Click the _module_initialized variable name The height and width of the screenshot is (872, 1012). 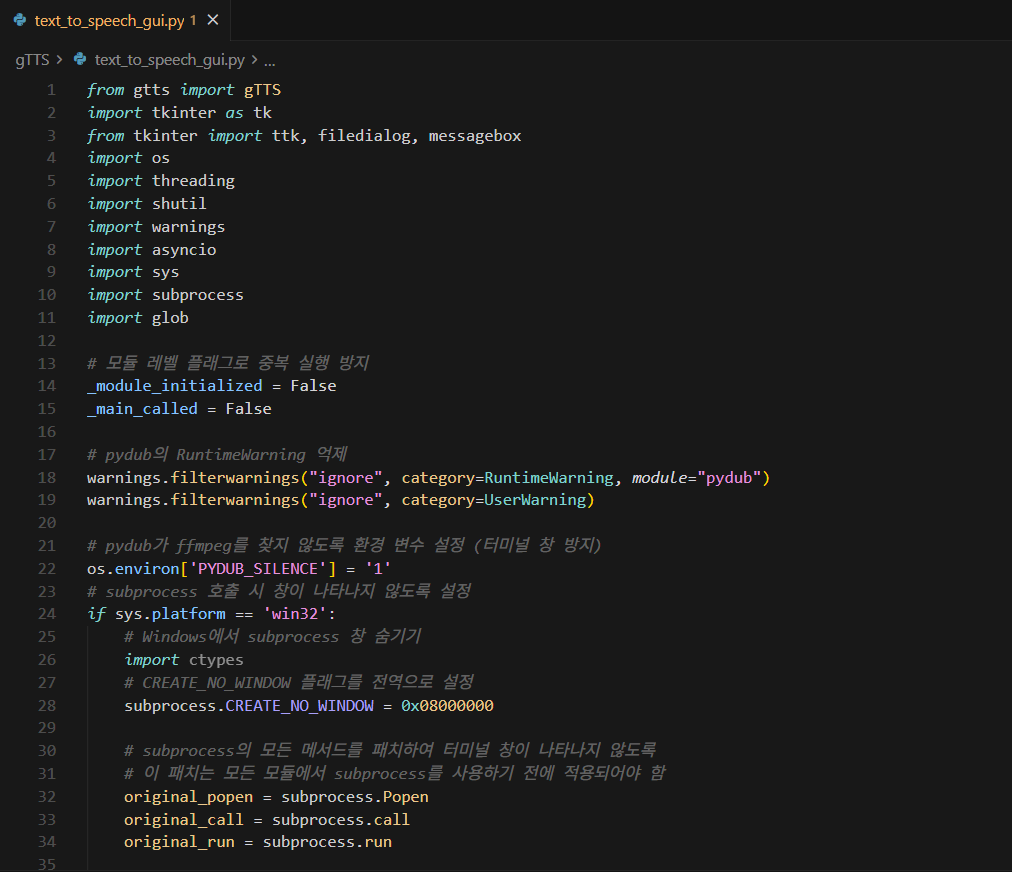[x=174, y=386]
